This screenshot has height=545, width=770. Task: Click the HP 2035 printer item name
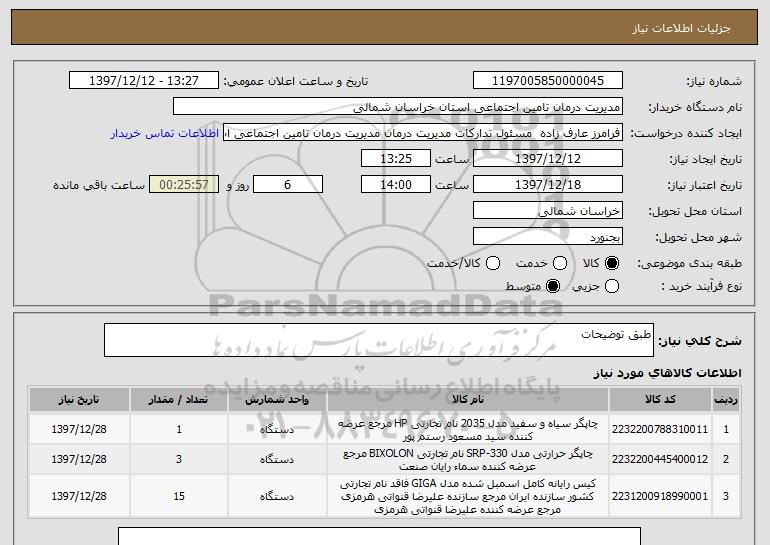tap(468, 430)
